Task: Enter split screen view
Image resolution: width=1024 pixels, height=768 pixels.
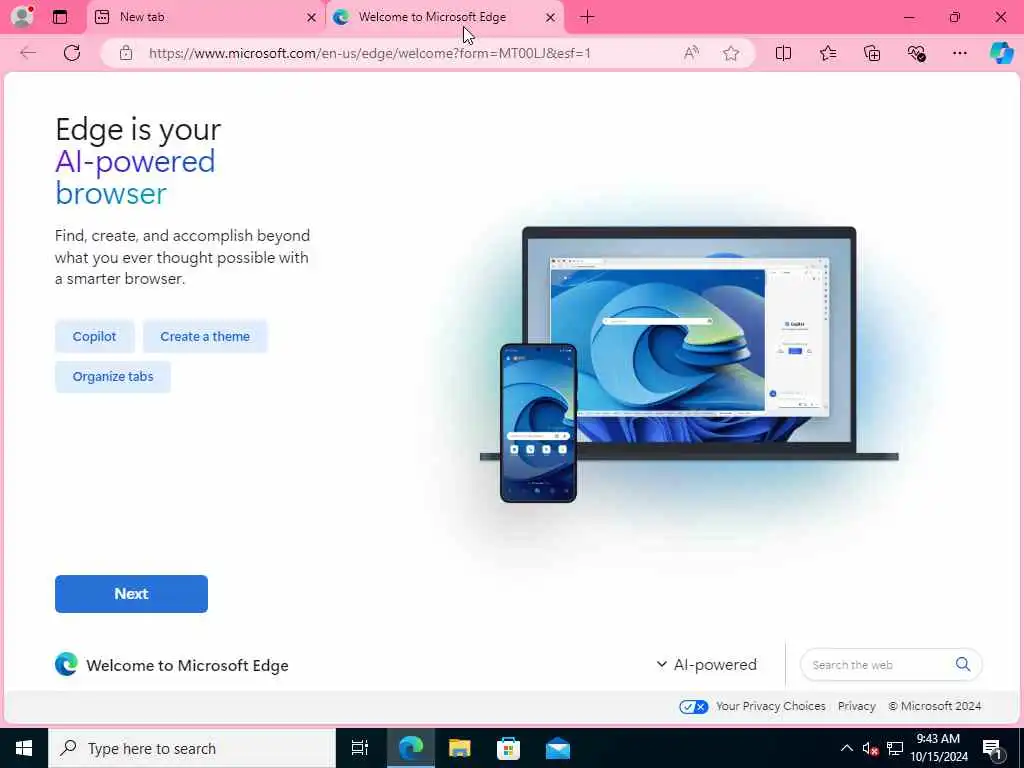Action: point(783,53)
